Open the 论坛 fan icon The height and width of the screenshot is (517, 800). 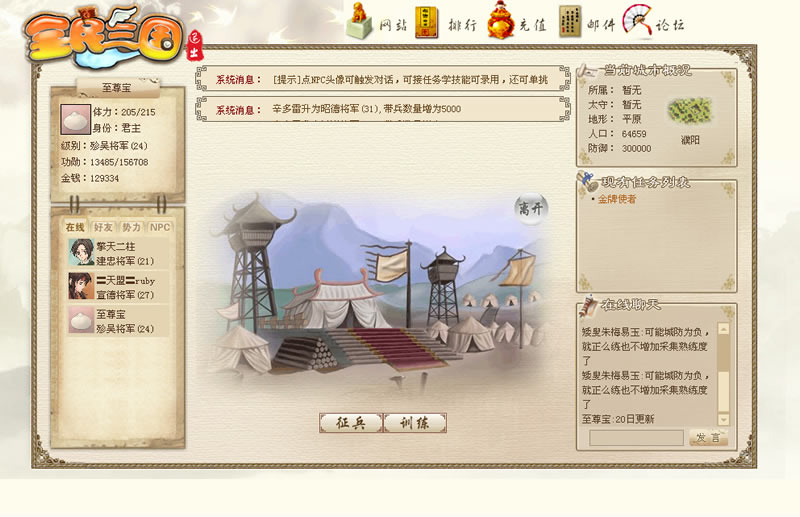(638, 20)
